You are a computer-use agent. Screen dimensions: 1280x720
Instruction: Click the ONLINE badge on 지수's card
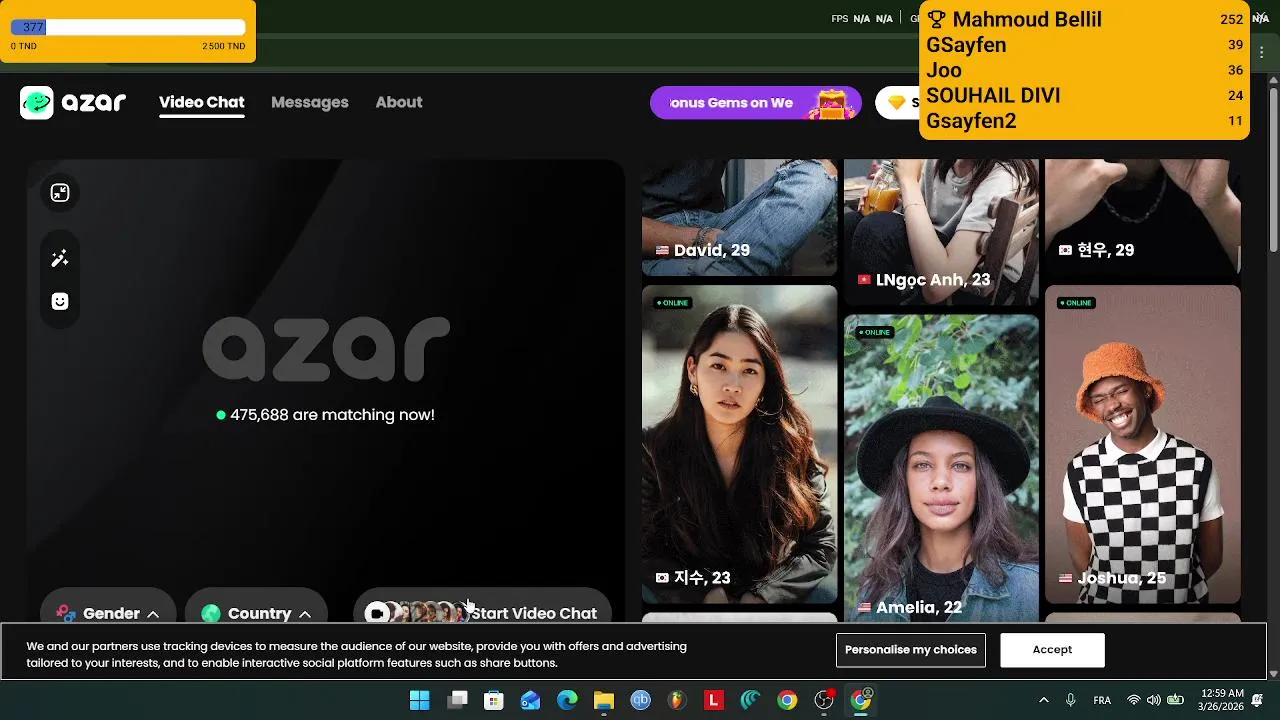[x=672, y=303]
